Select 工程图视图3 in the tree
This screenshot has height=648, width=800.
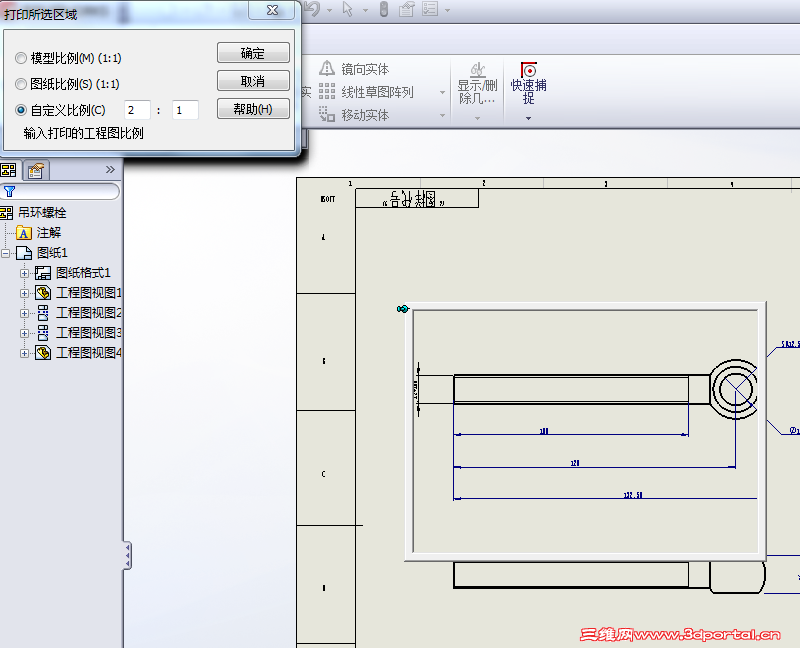coord(89,333)
